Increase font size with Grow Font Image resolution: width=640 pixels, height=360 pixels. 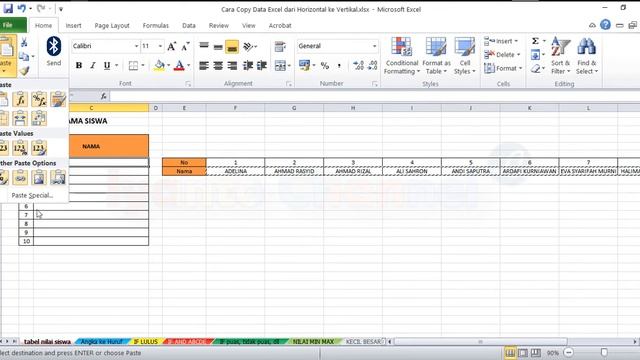pos(172,46)
